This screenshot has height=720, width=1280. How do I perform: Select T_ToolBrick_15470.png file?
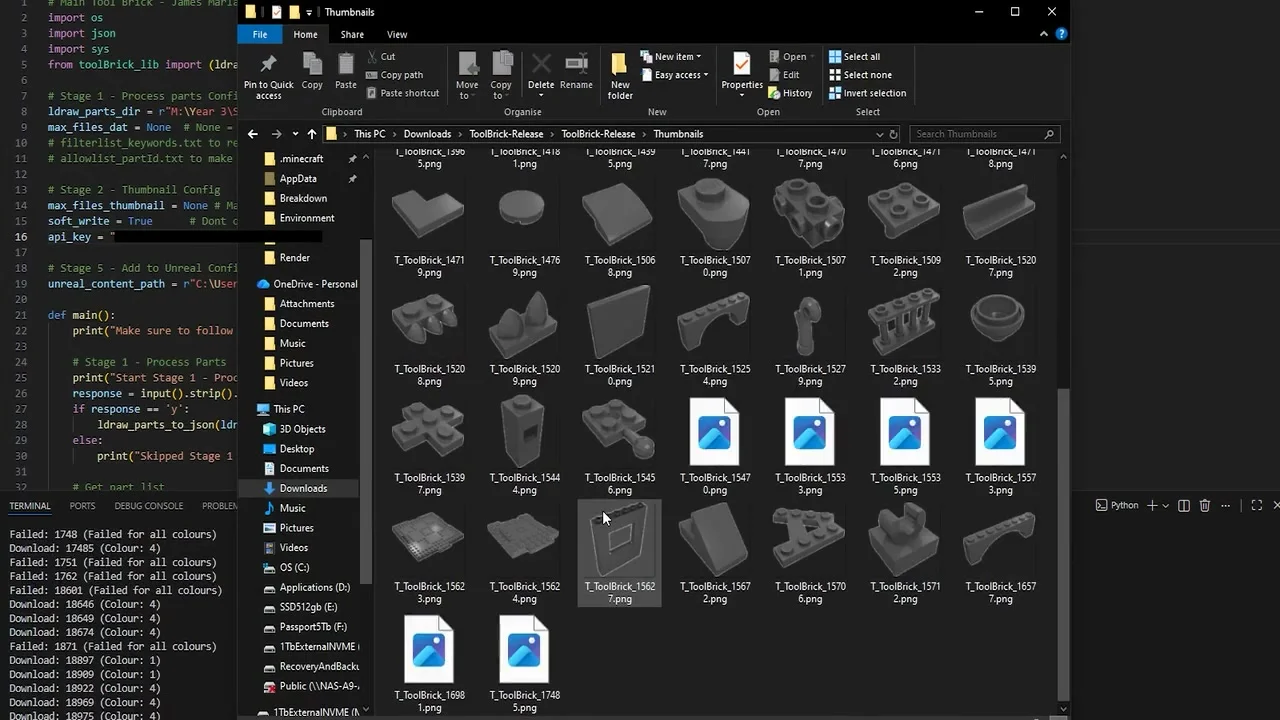[x=714, y=446]
